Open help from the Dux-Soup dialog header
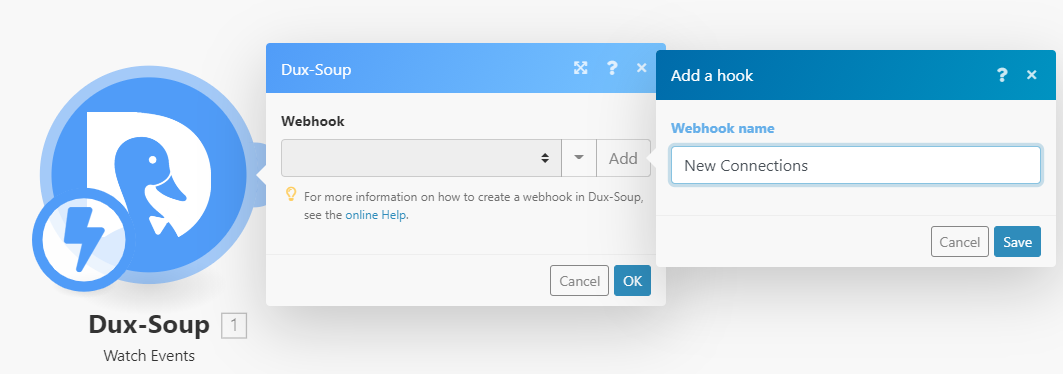 click(x=612, y=68)
